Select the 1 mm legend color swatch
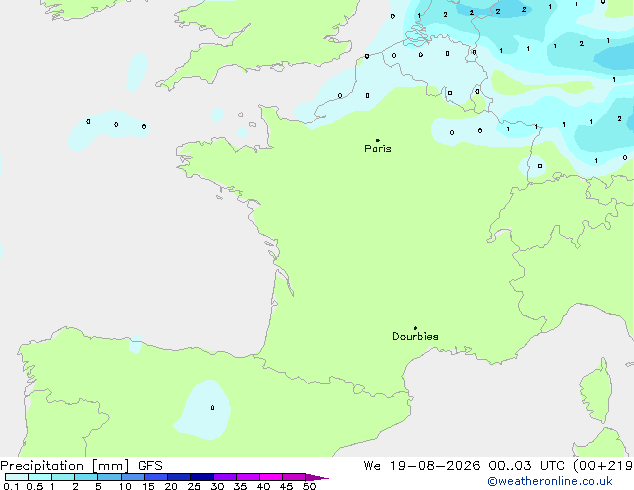 tap(63, 477)
